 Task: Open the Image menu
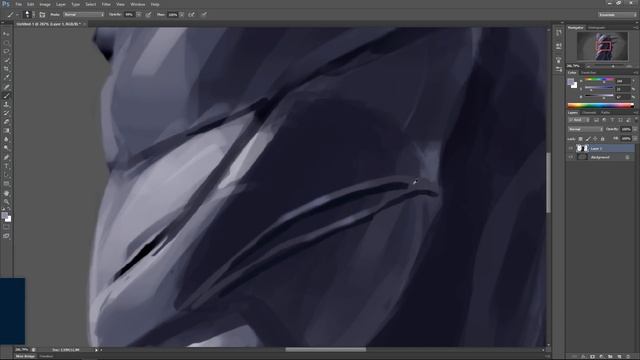pyautogui.click(x=45, y=4)
